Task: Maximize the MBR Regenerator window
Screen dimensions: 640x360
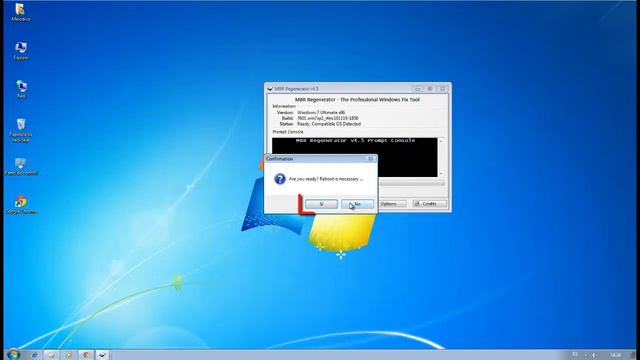Action: point(430,89)
